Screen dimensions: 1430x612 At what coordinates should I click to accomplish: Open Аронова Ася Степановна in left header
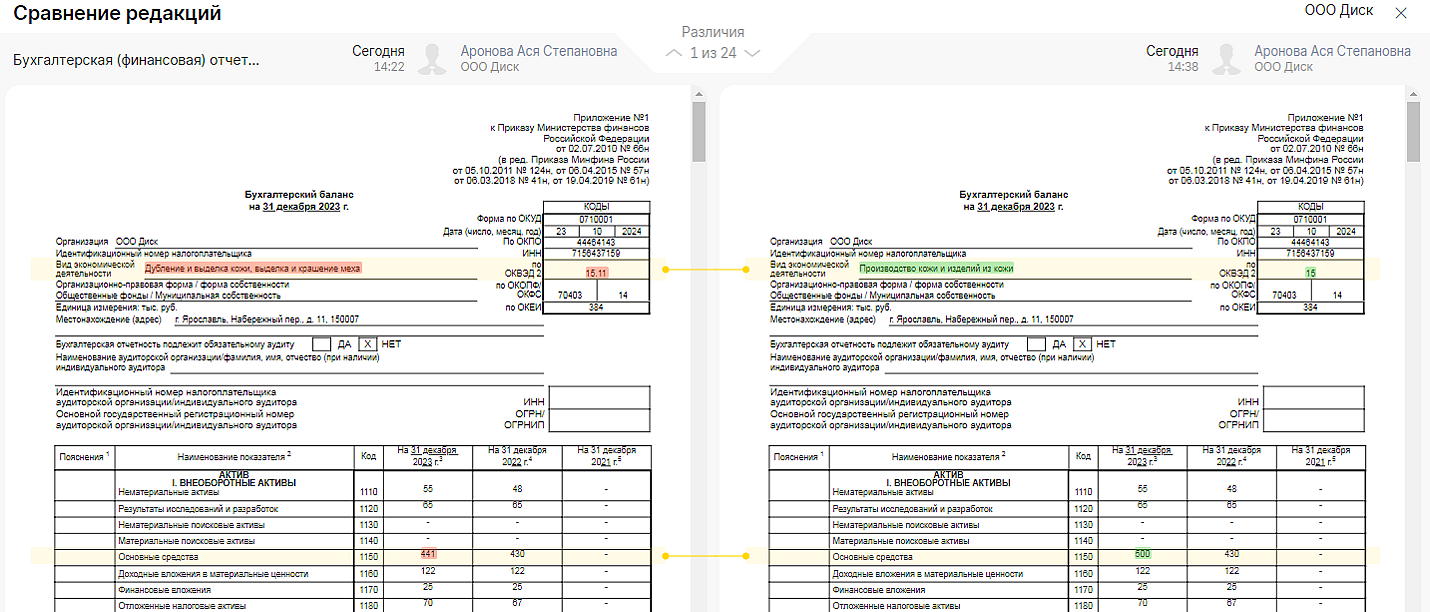click(538, 51)
